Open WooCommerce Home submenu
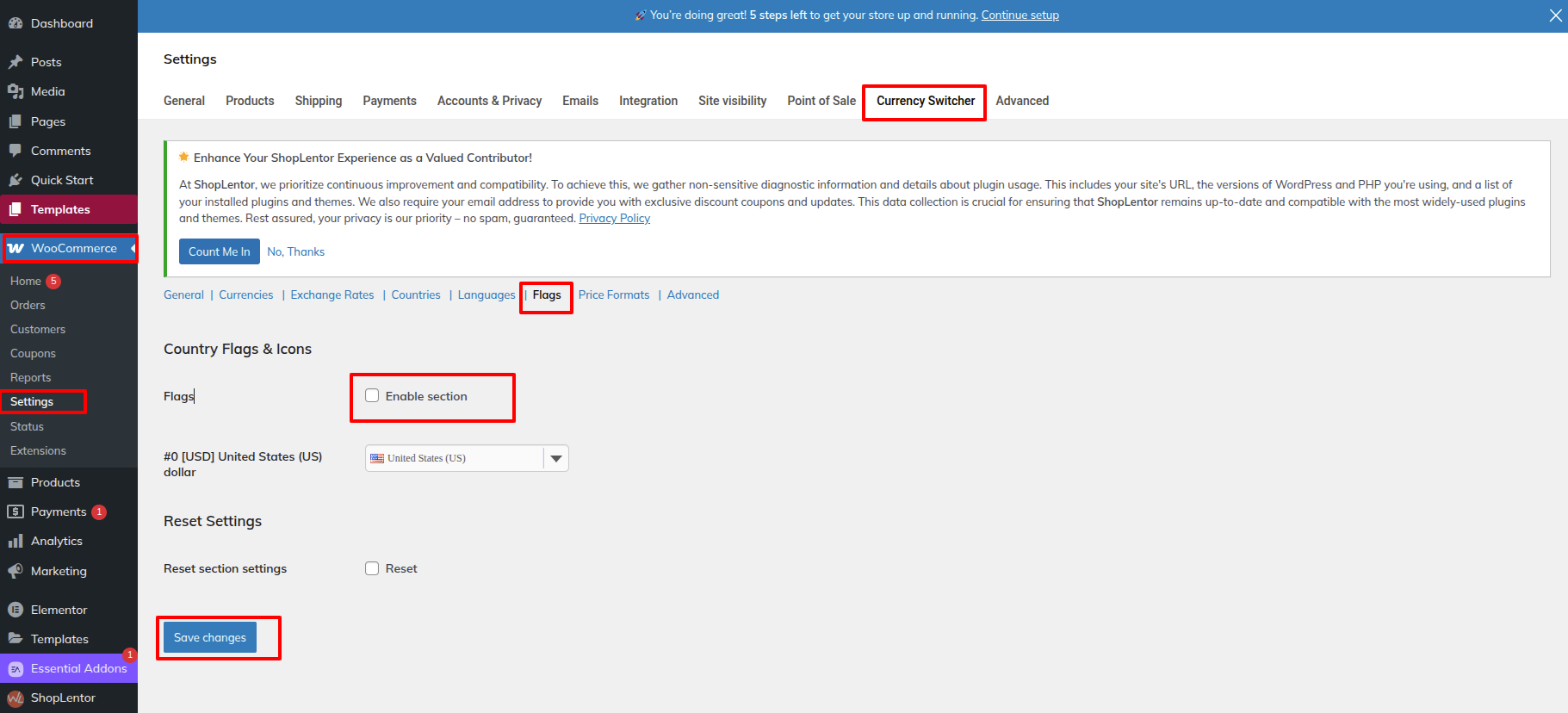Screen dimensions: 1568x713 click(26, 281)
